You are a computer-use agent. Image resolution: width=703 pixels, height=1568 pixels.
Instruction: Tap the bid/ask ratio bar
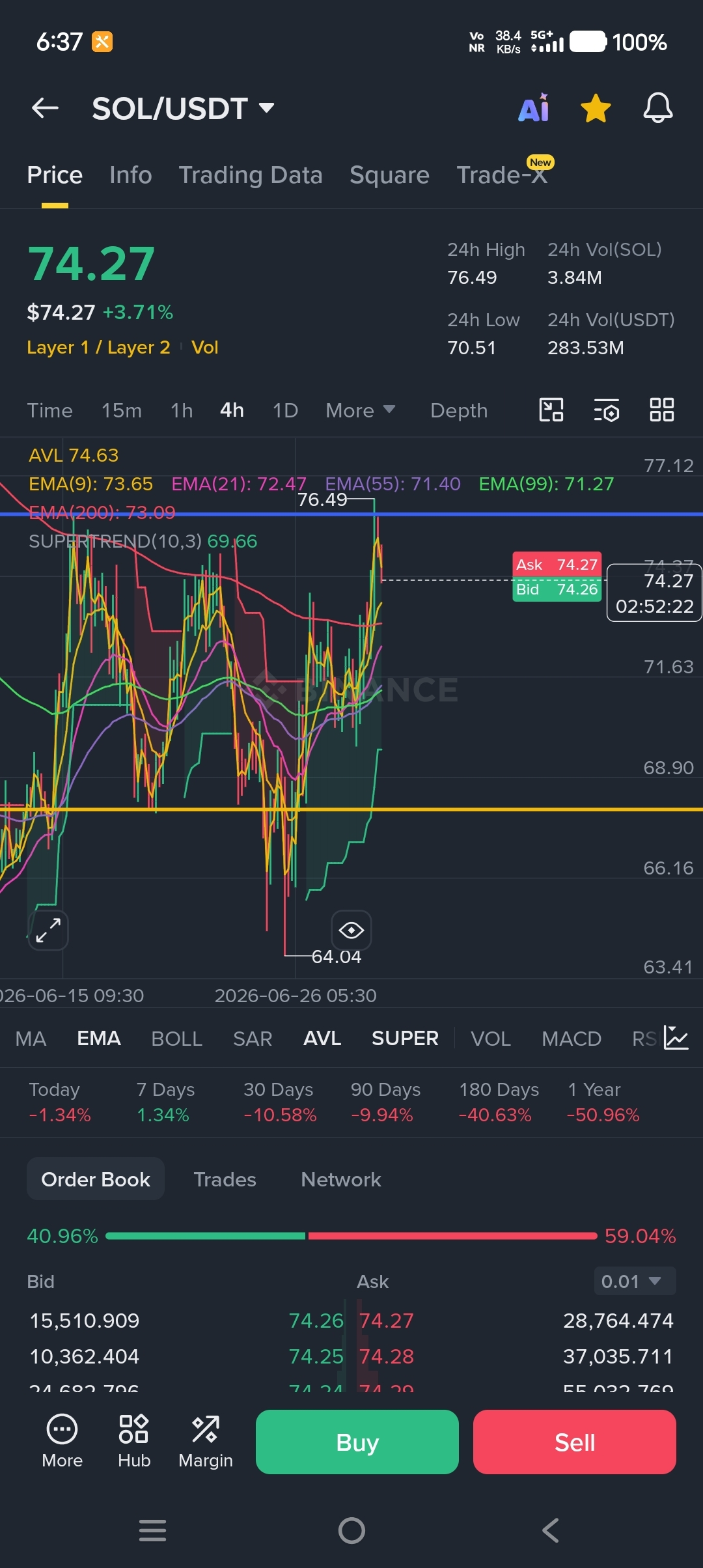pos(351,1235)
